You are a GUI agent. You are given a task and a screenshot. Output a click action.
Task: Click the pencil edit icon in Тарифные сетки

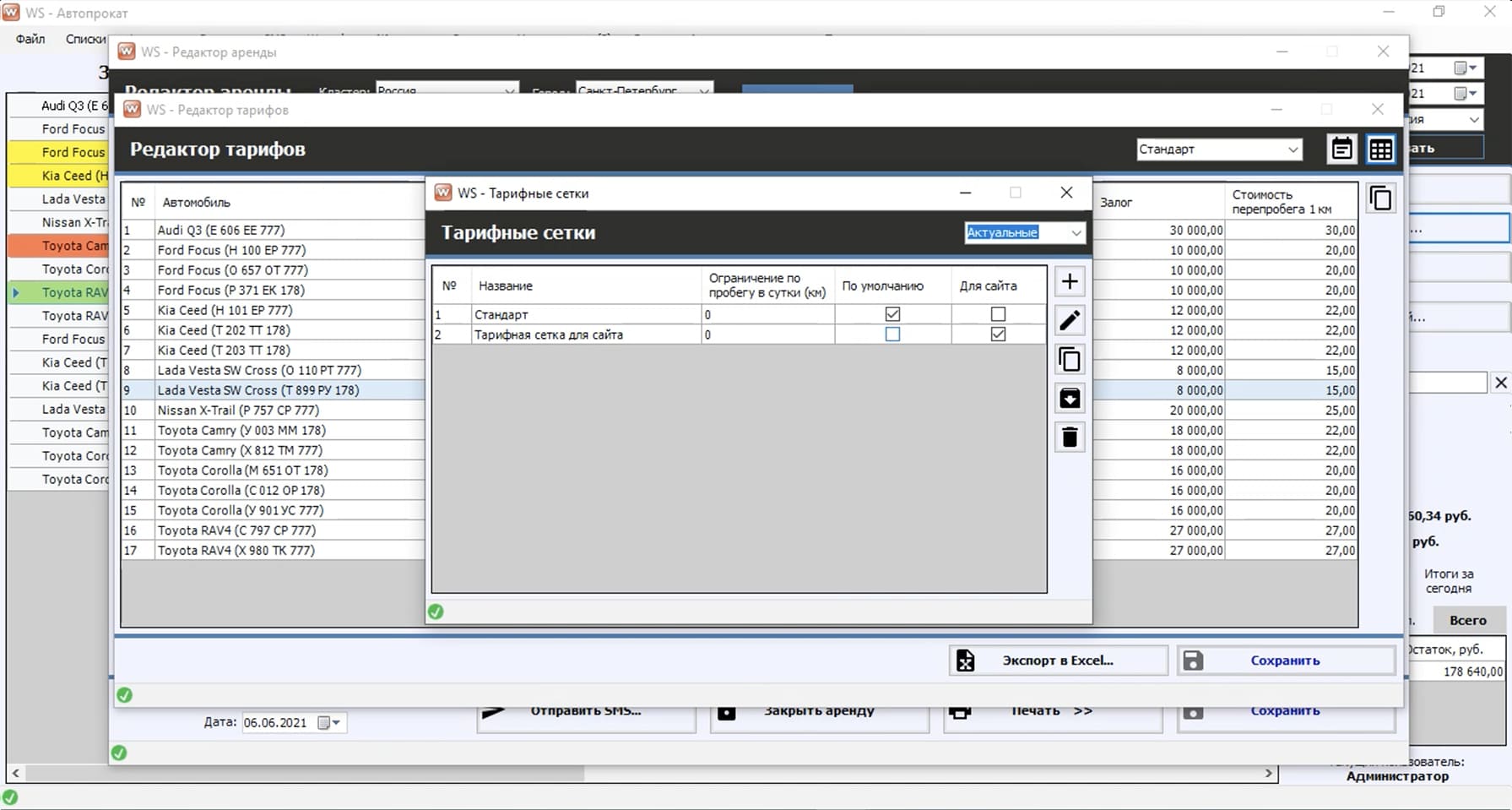click(1070, 321)
